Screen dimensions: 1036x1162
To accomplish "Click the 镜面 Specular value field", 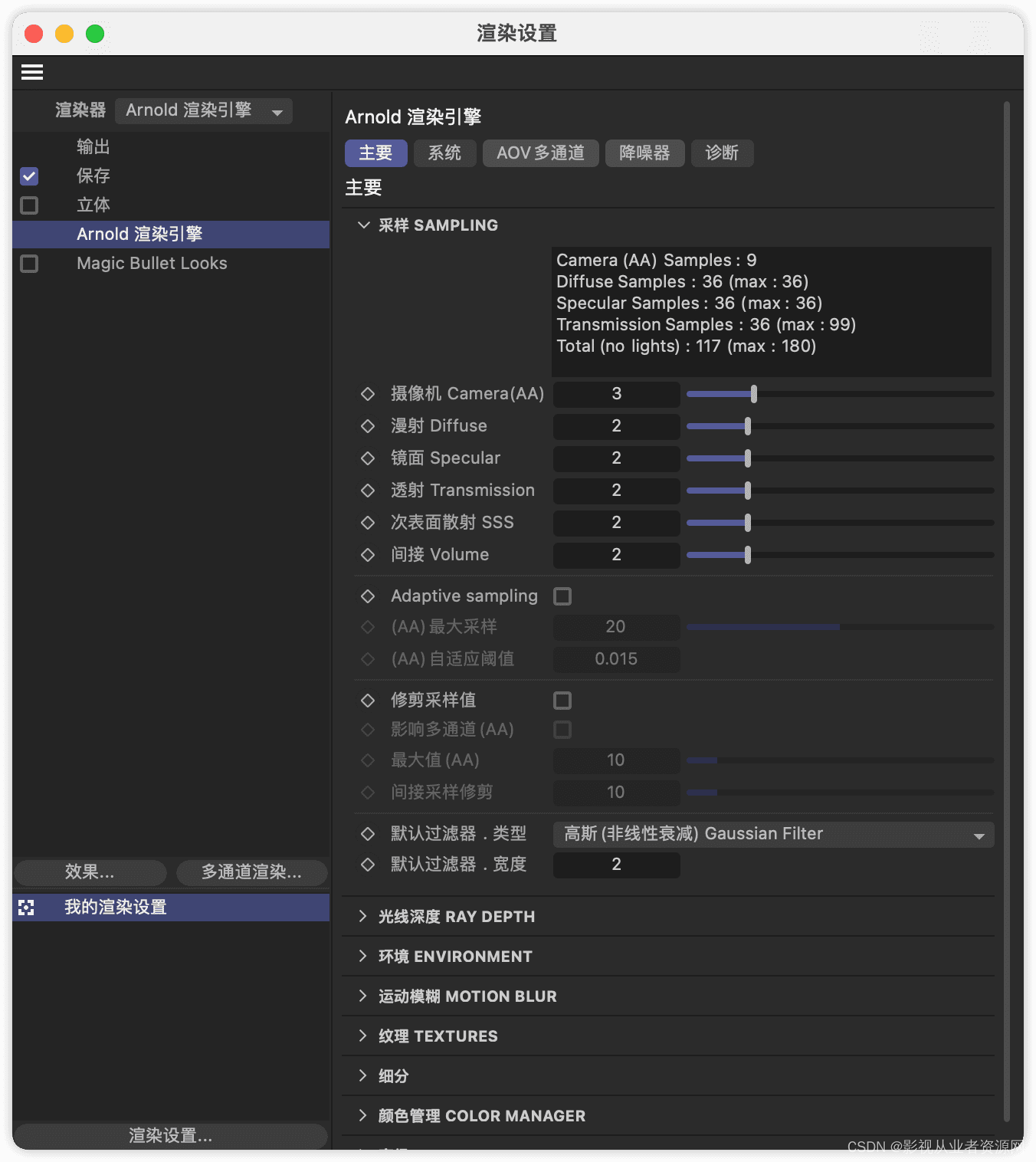I will point(616,458).
